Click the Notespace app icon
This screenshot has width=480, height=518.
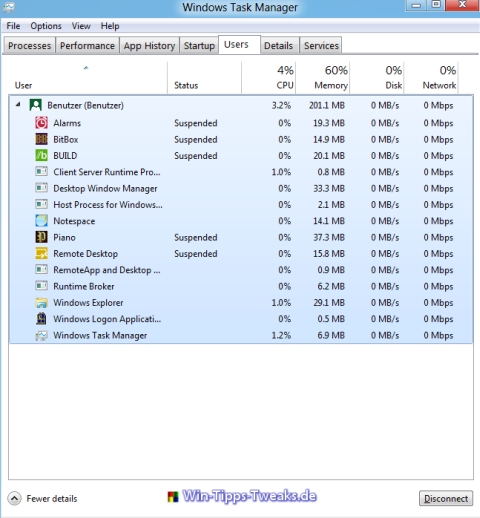(x=41, y=221)
